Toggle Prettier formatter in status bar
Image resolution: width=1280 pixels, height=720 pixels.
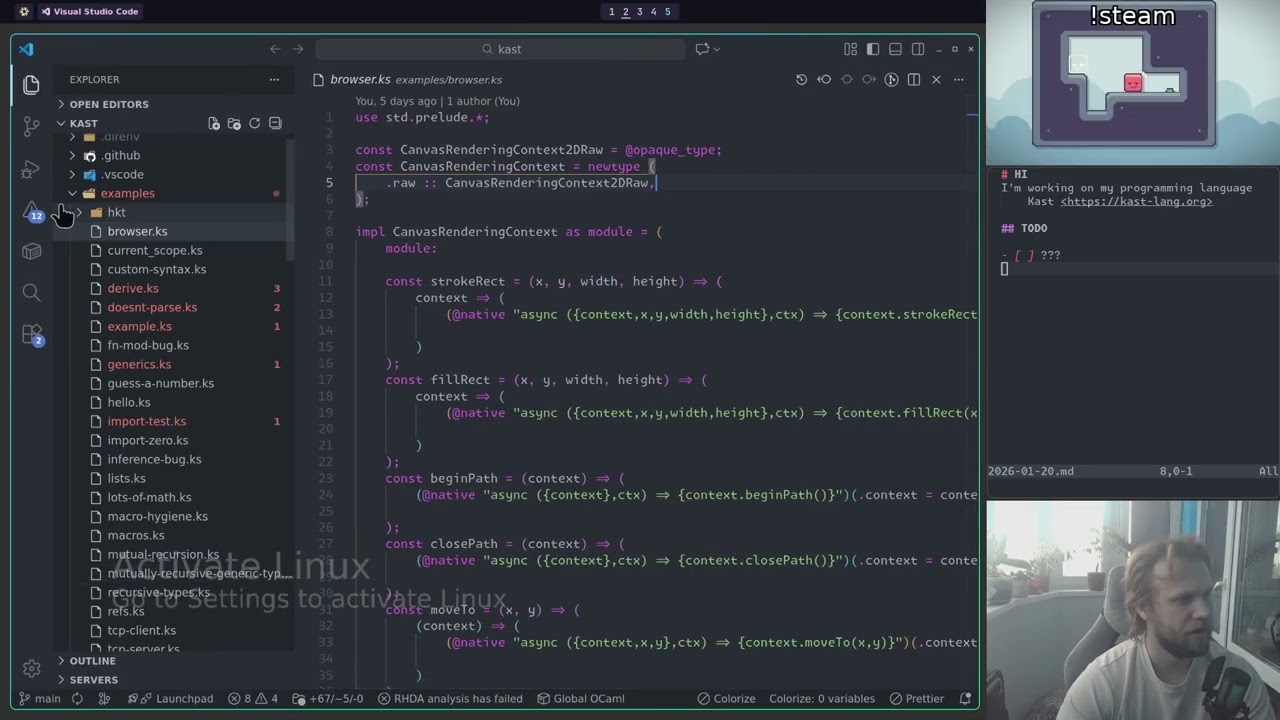(x=916, y=699)
